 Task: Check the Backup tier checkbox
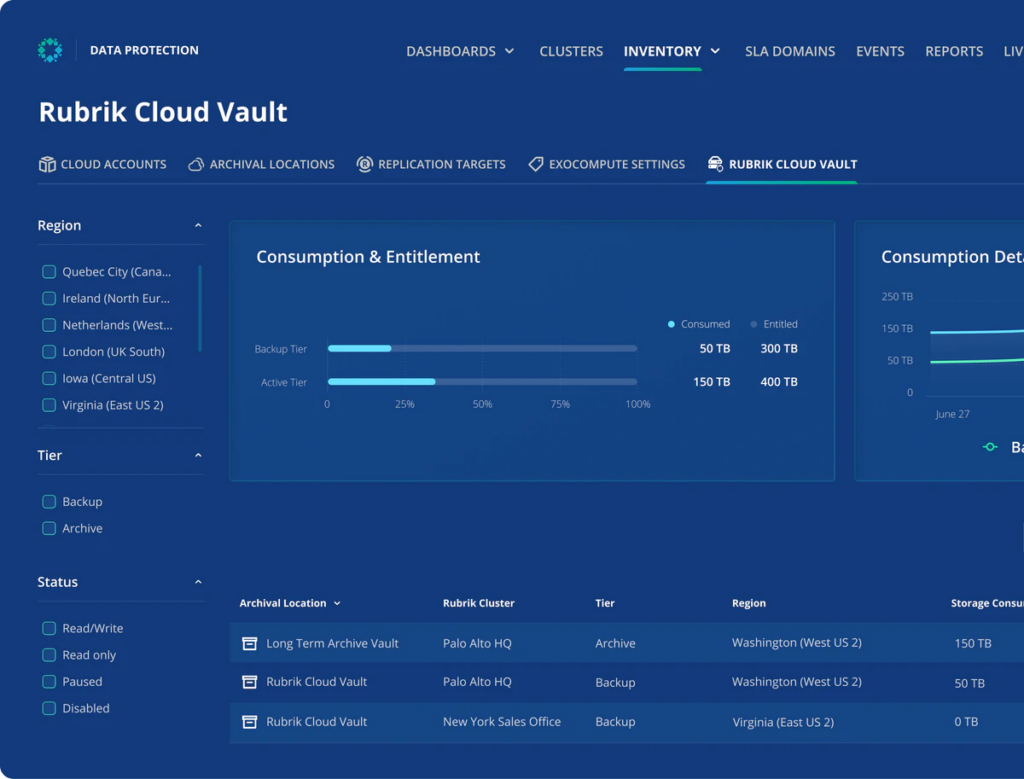48,501
